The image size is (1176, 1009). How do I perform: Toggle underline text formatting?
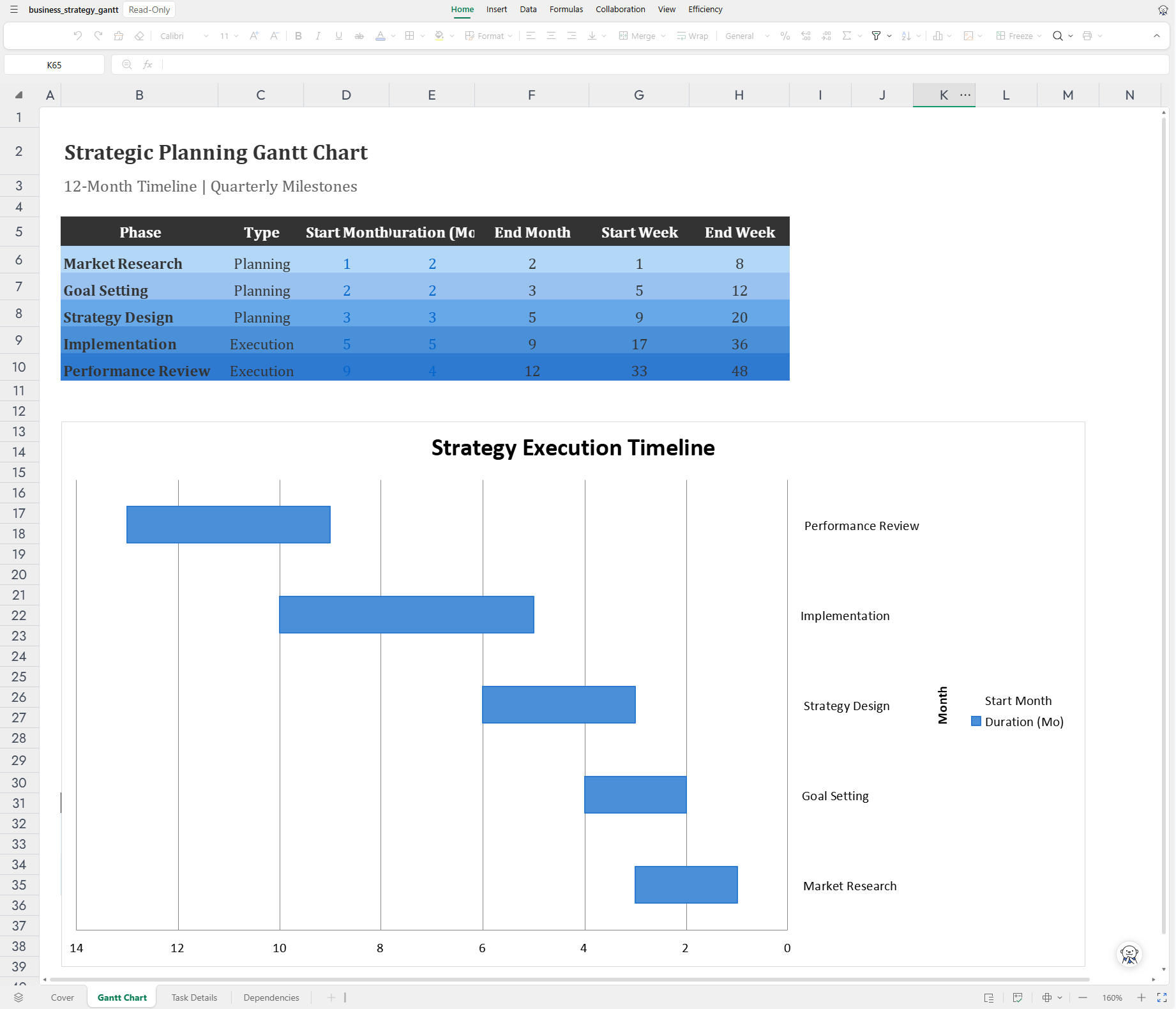tap(339, 36)
